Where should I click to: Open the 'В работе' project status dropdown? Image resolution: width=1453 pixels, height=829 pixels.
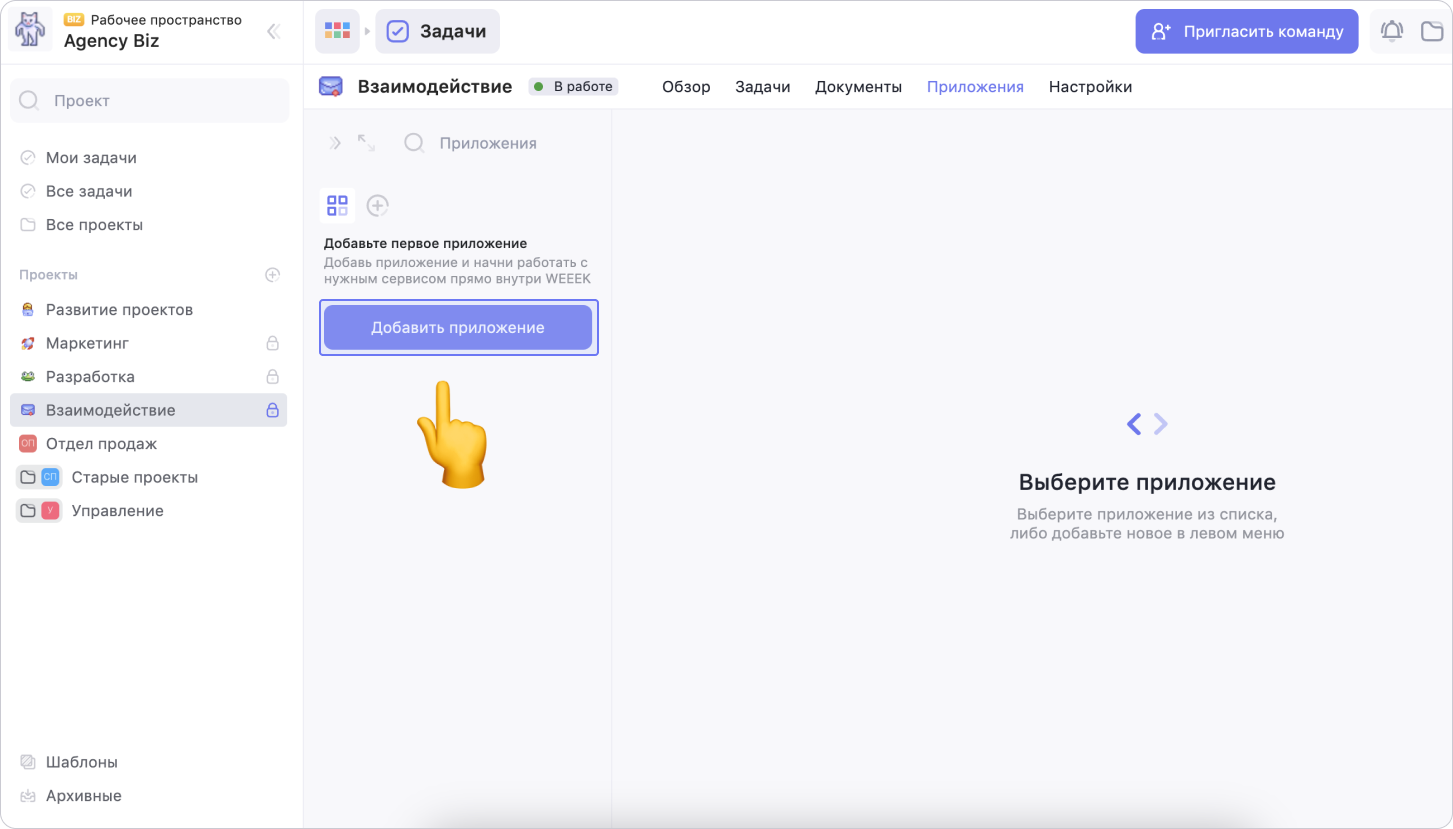point(573,87)
